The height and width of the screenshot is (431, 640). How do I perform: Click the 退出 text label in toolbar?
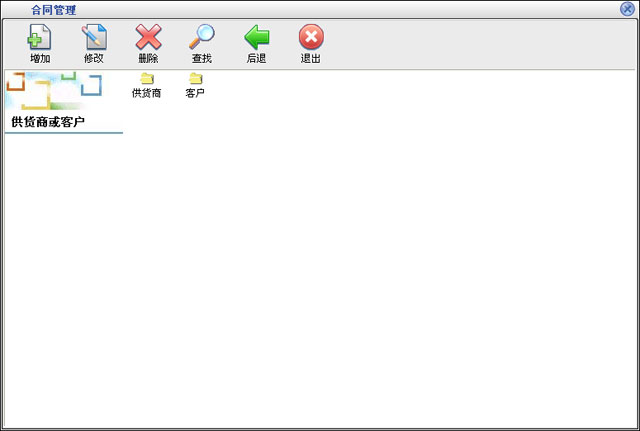[311, 59]
